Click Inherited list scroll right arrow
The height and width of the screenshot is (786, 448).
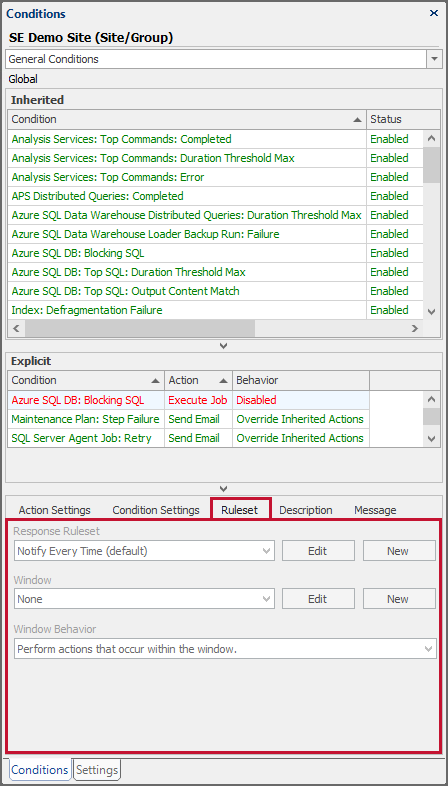[x=415, y=328]
